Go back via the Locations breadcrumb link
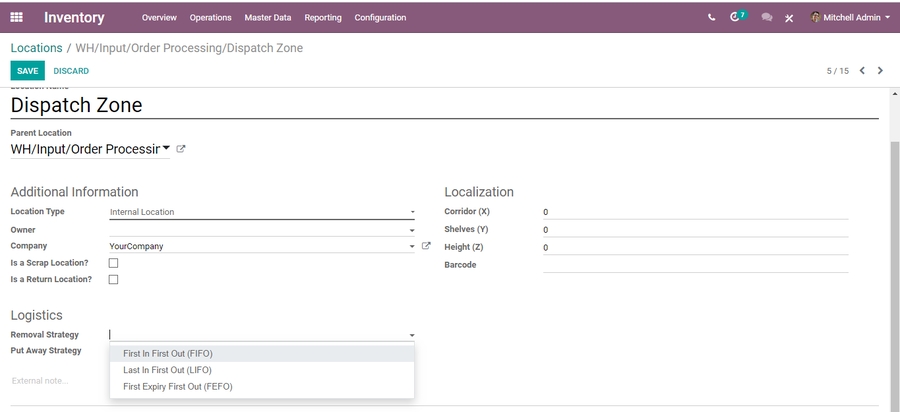 [x=36, y=48]
